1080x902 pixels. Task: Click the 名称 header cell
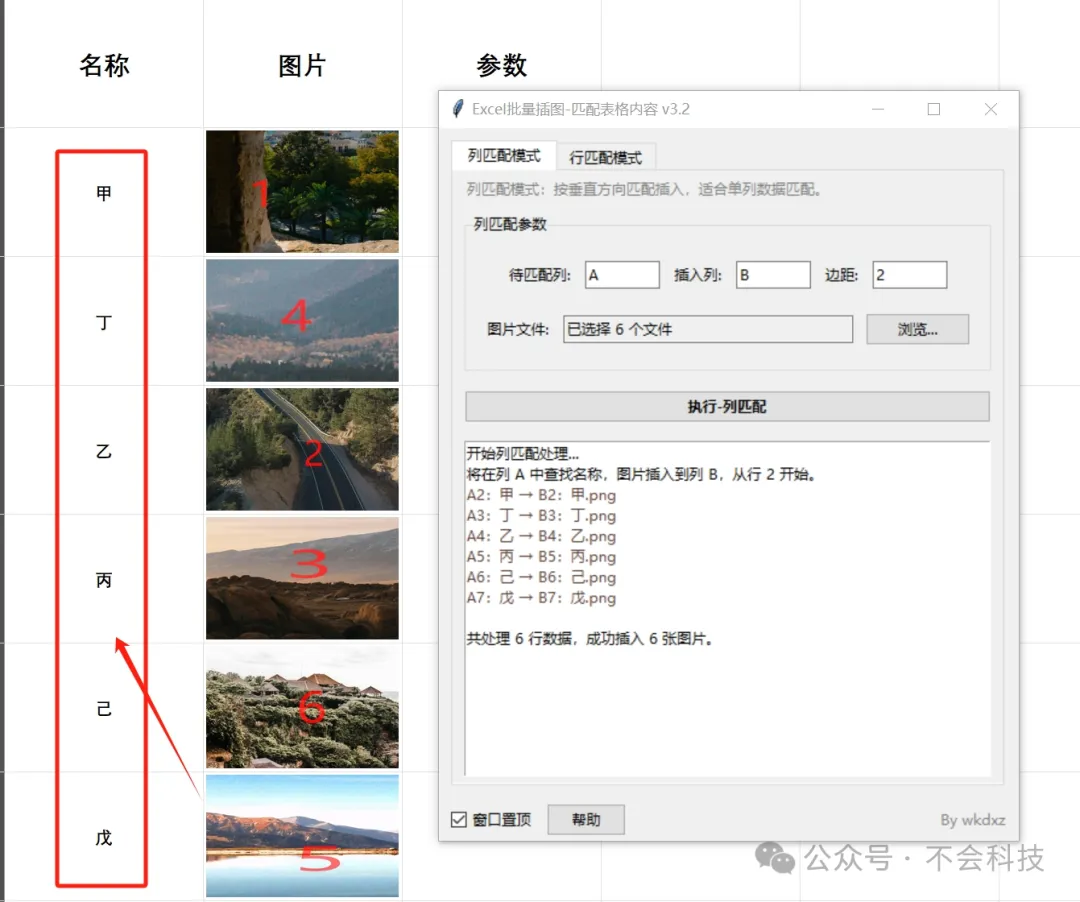coord(104,65)
